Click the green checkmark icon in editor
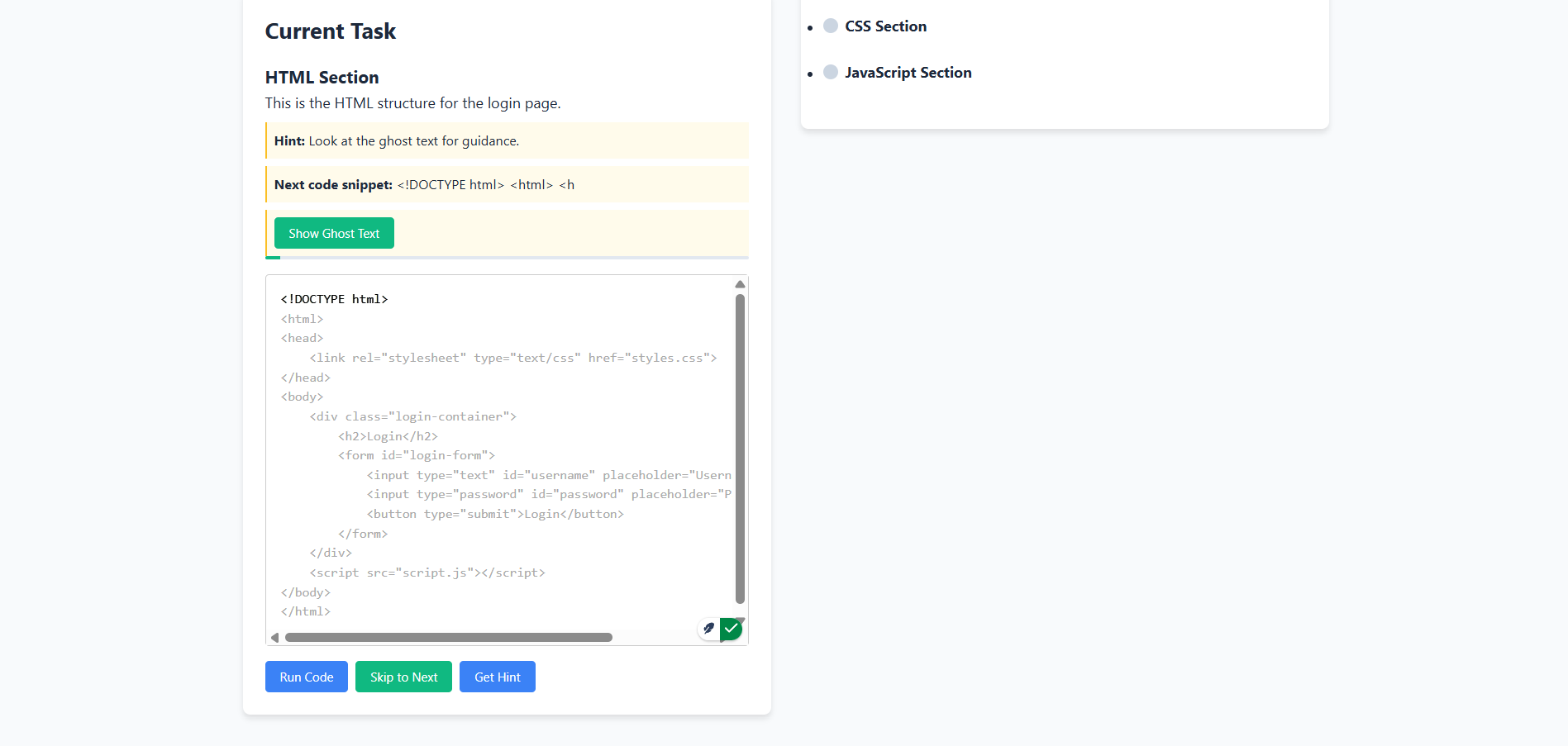This screenshot has height=746, width=1568. 732,629
